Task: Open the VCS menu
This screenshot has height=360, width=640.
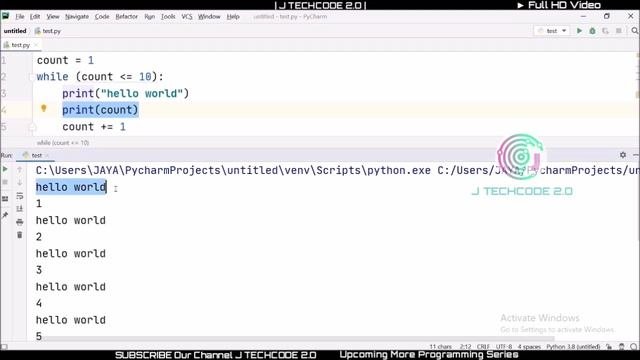Action: (187, 16)
